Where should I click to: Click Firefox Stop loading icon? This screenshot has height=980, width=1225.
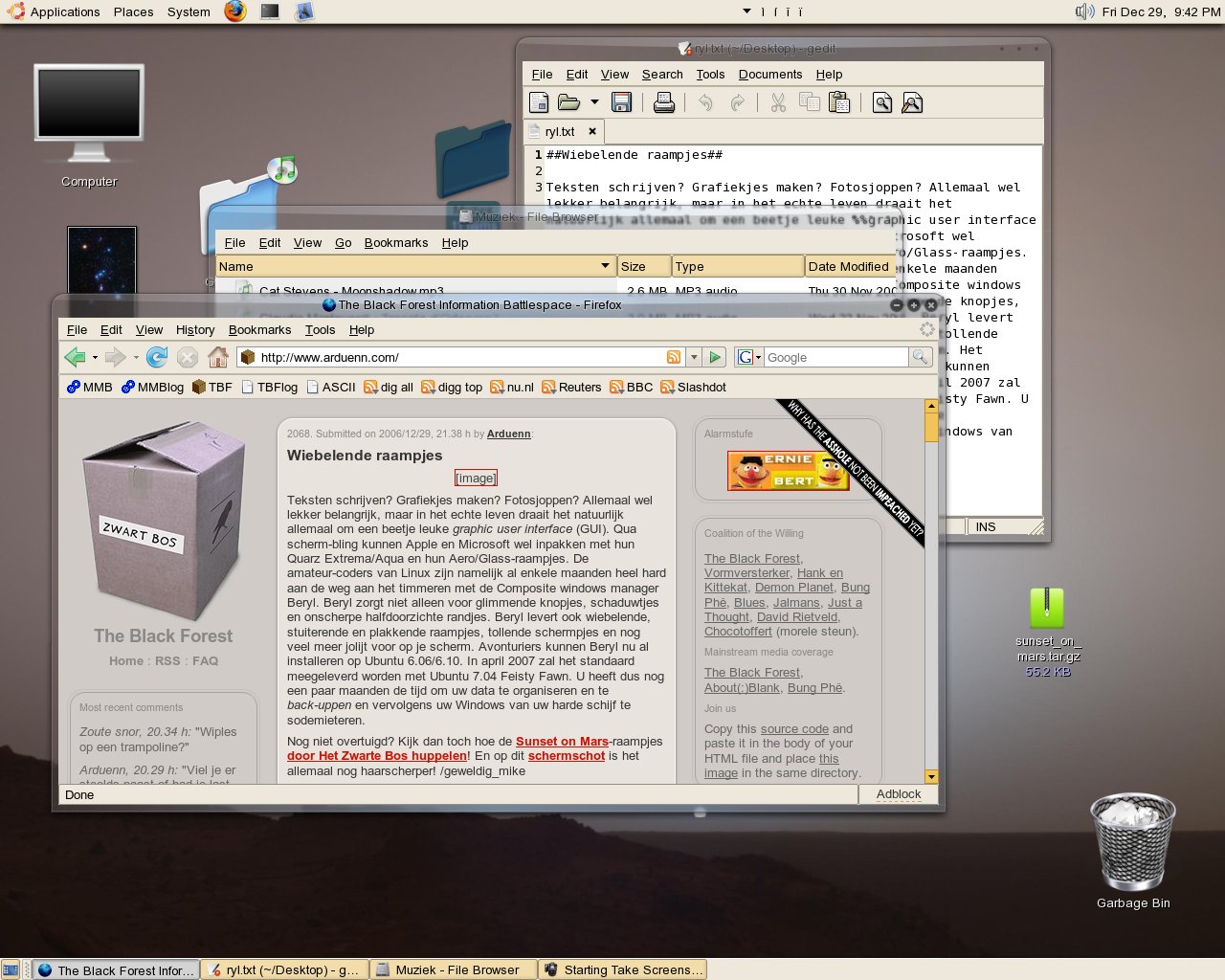(188, 357)
